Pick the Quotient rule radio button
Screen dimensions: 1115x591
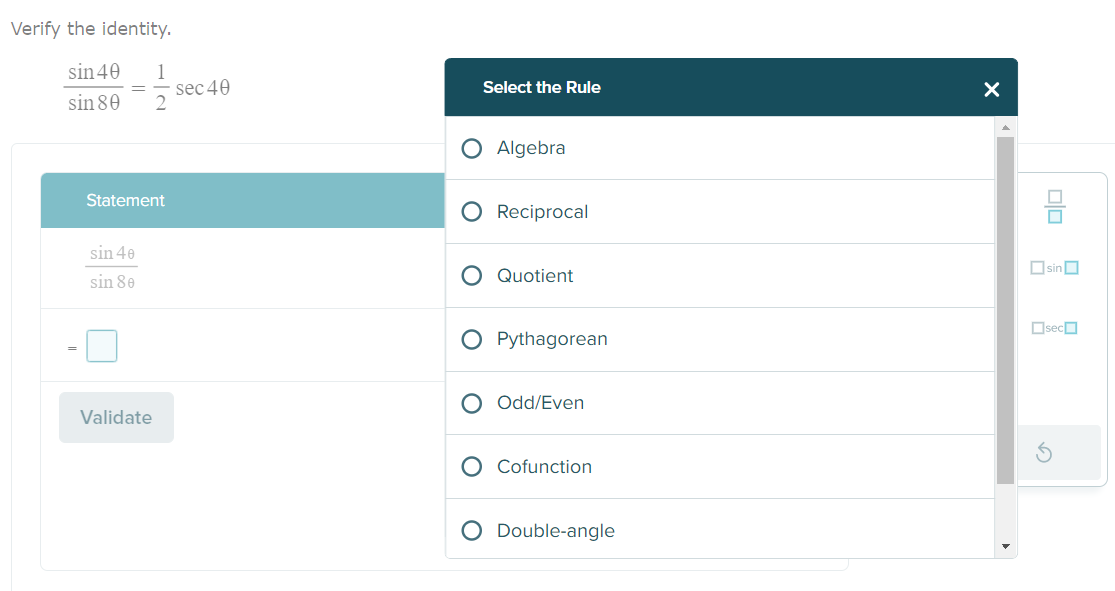tap(471, 276)
